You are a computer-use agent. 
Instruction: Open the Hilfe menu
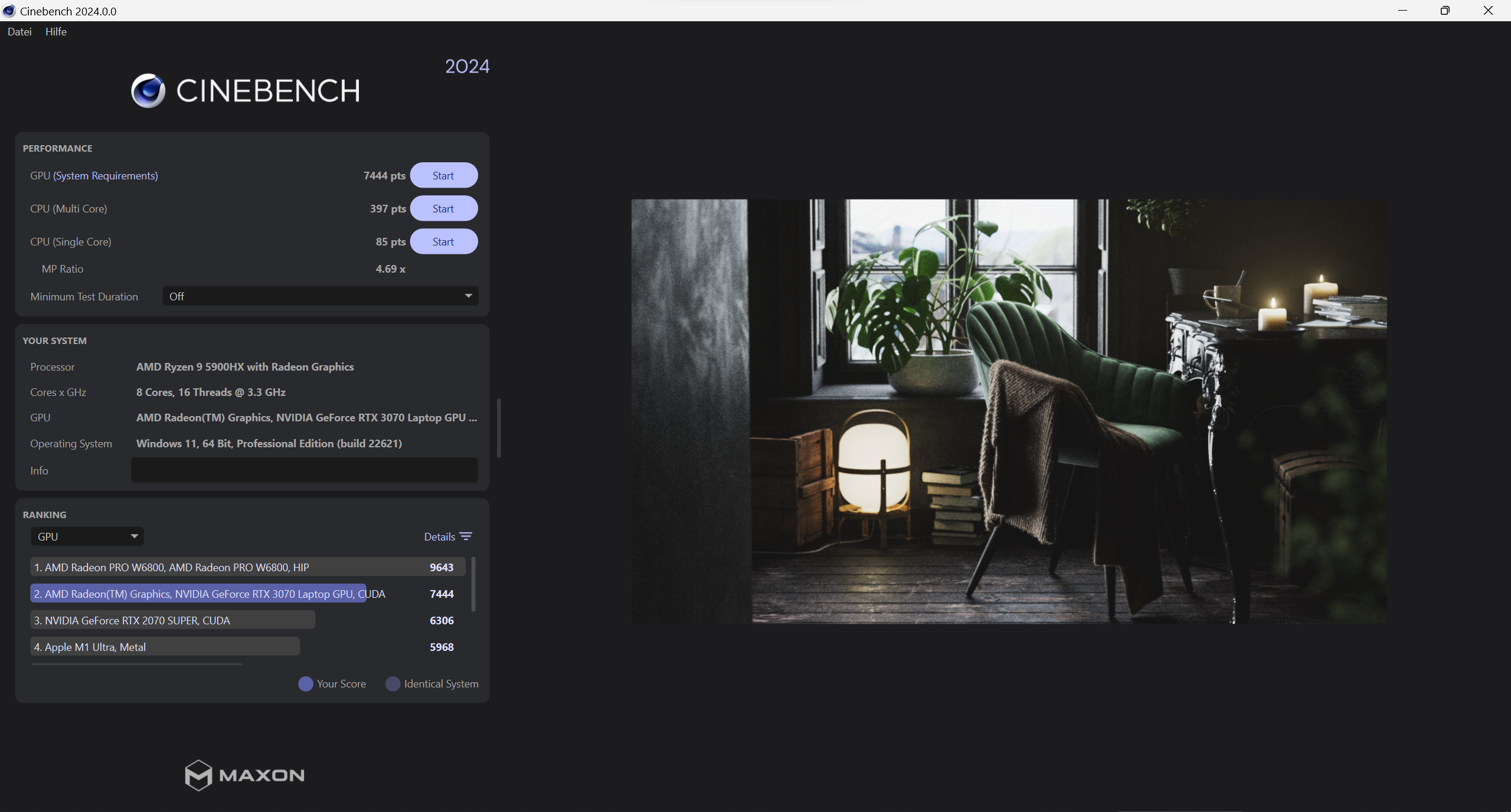click(x=56, y=32)
